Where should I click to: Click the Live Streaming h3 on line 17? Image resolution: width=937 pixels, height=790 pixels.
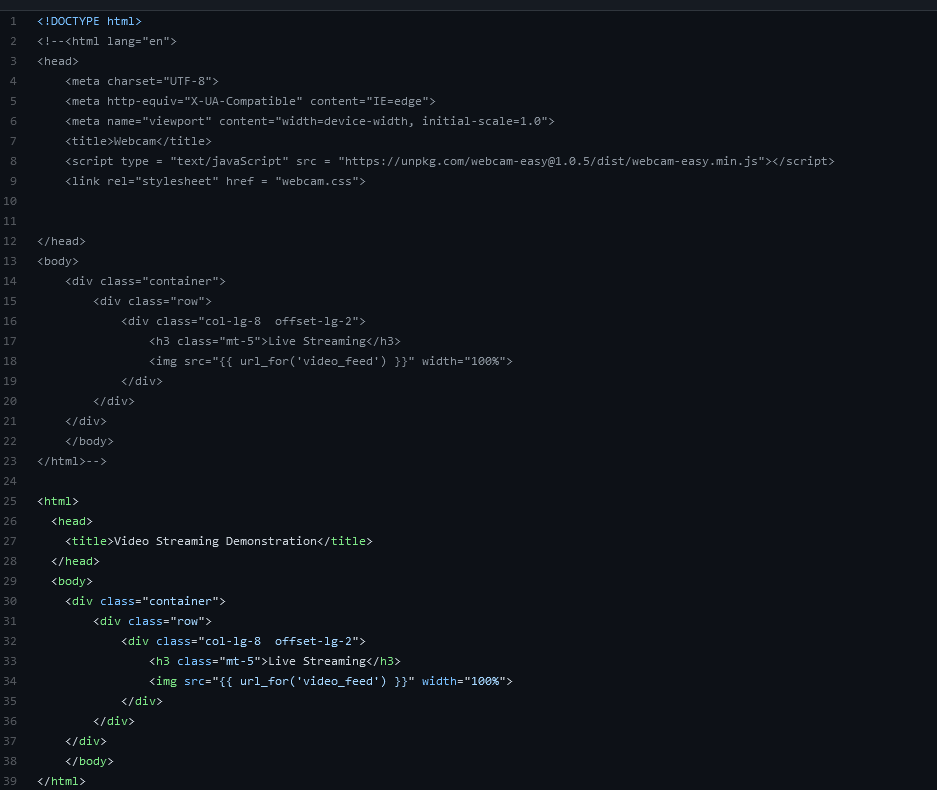[275, 341]
